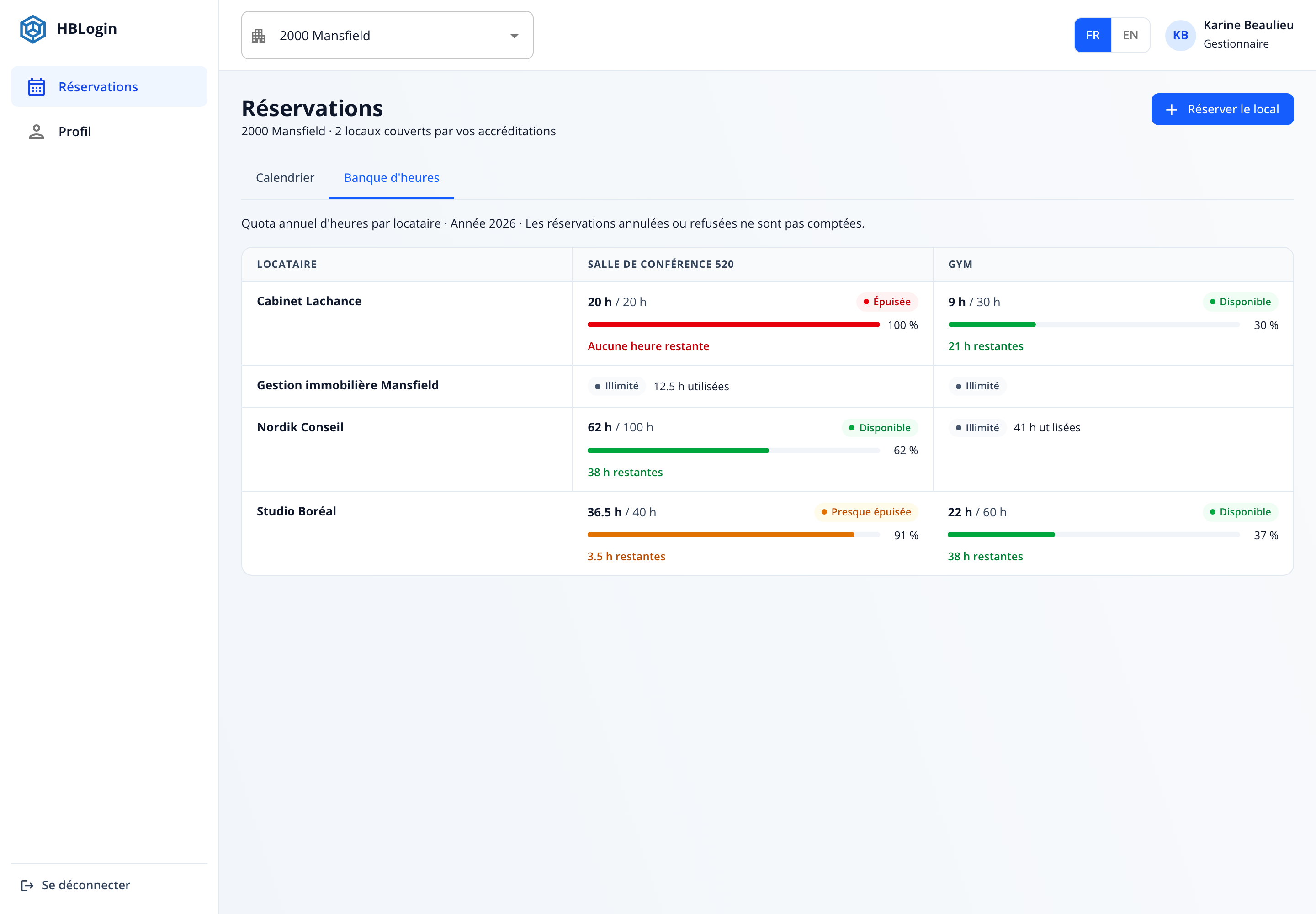Click the HBLogin hexagon logo icon

(x=32, y=29)
